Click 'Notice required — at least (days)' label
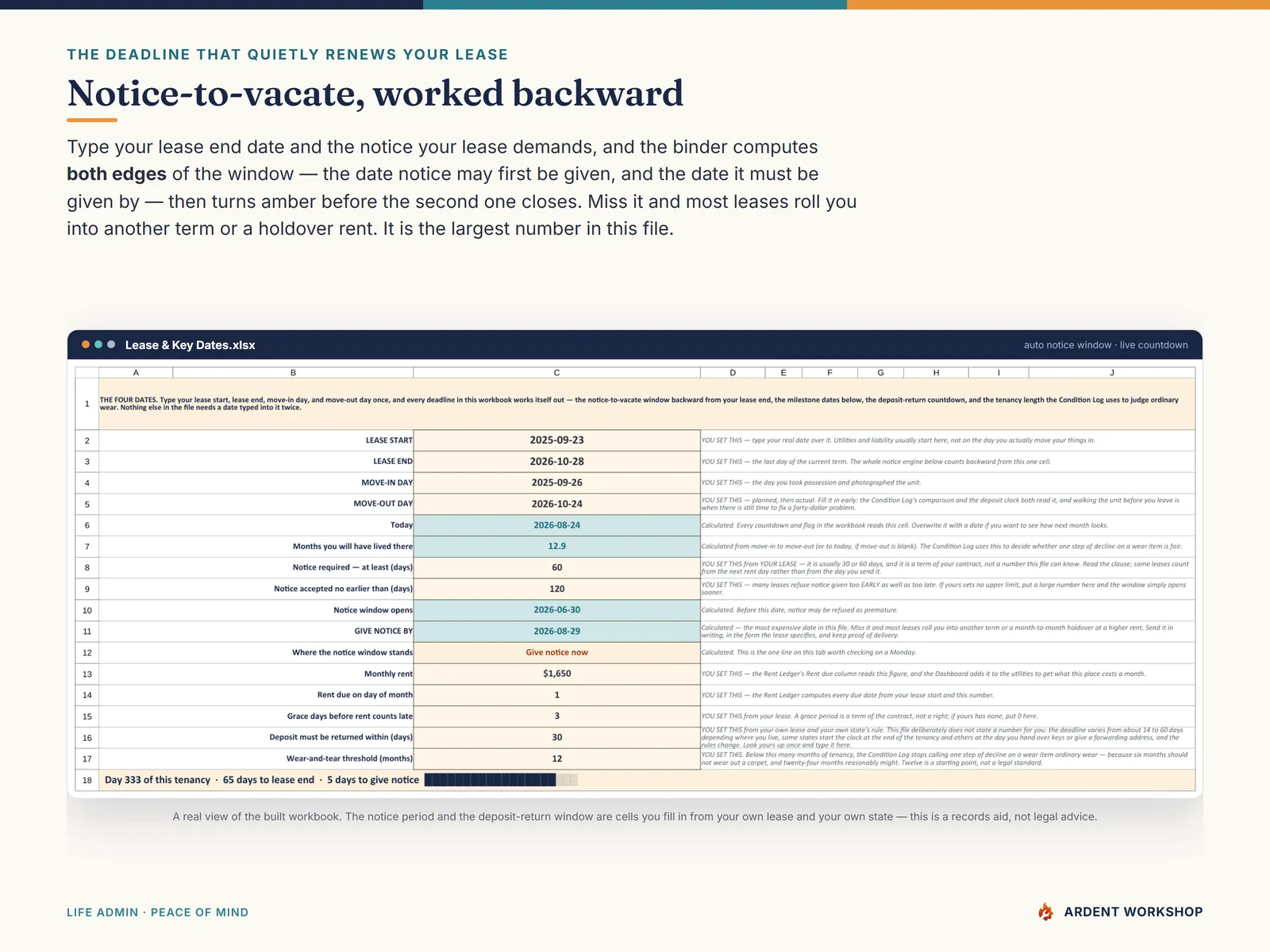 pyautogui.click(x=352, y=568)
